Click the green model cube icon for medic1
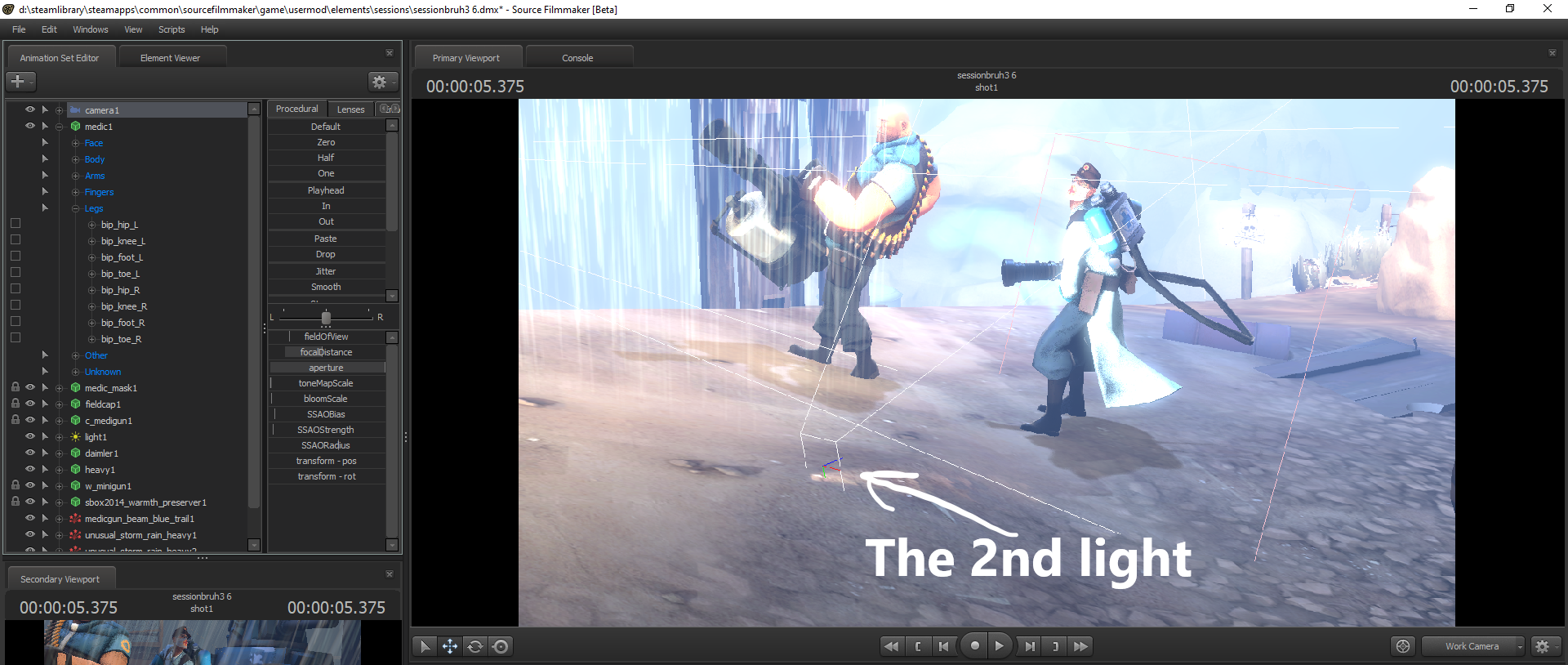The height and width of the screenshot is (665, 1568). [75, 127]
